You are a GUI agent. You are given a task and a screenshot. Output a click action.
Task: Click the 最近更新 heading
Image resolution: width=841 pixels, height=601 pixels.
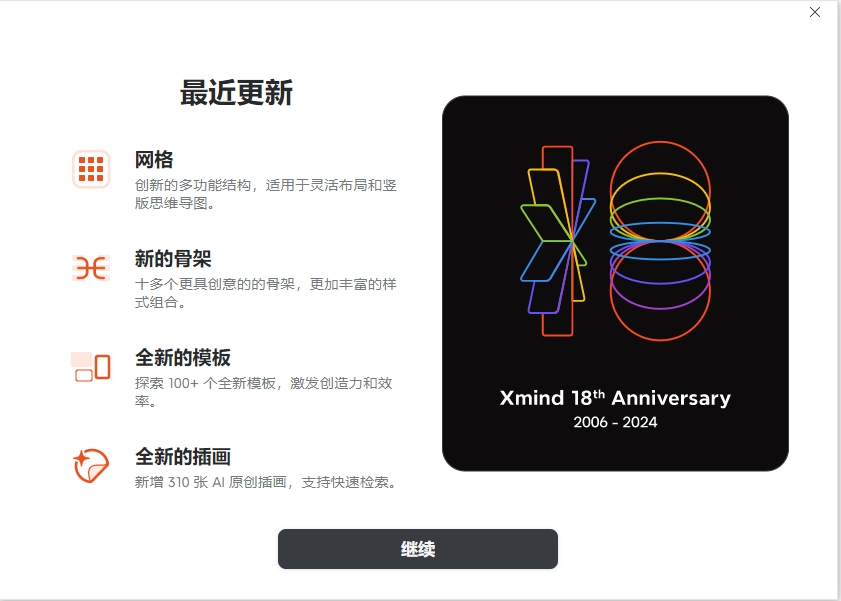[x=236, y=93]
